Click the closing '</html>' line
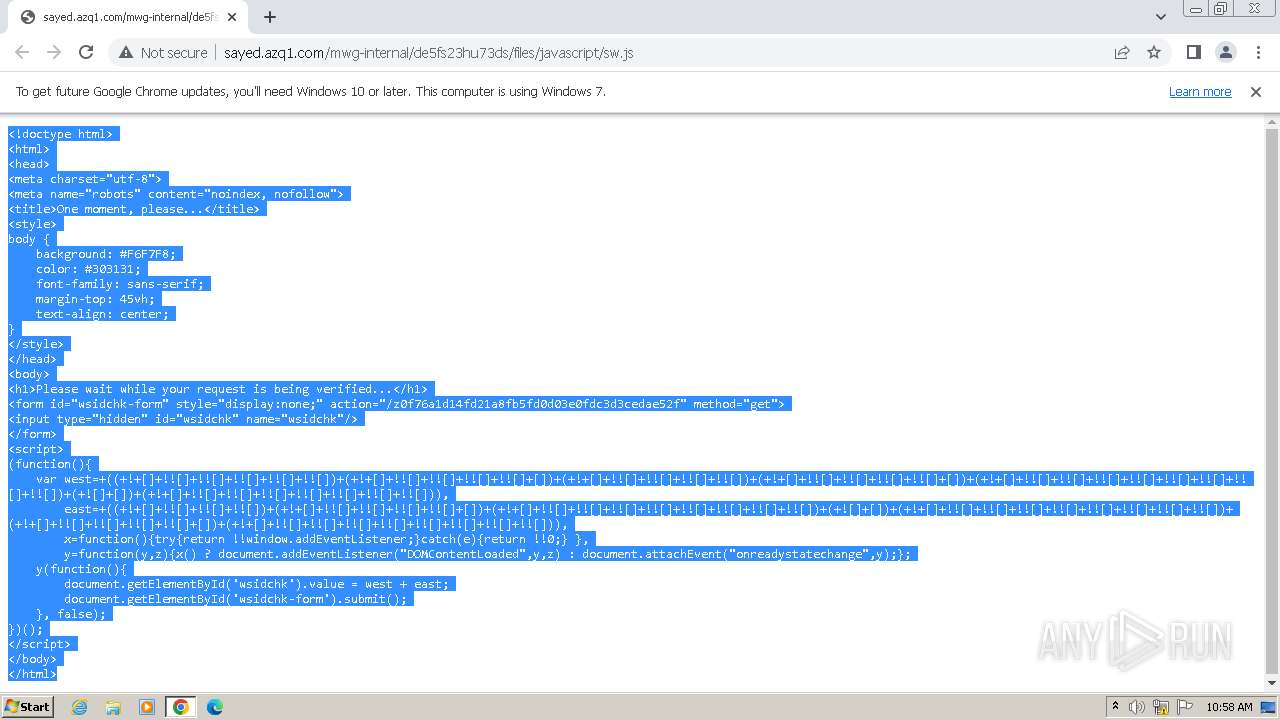This screenshot has height=720, width=1280. coord(33,674)
